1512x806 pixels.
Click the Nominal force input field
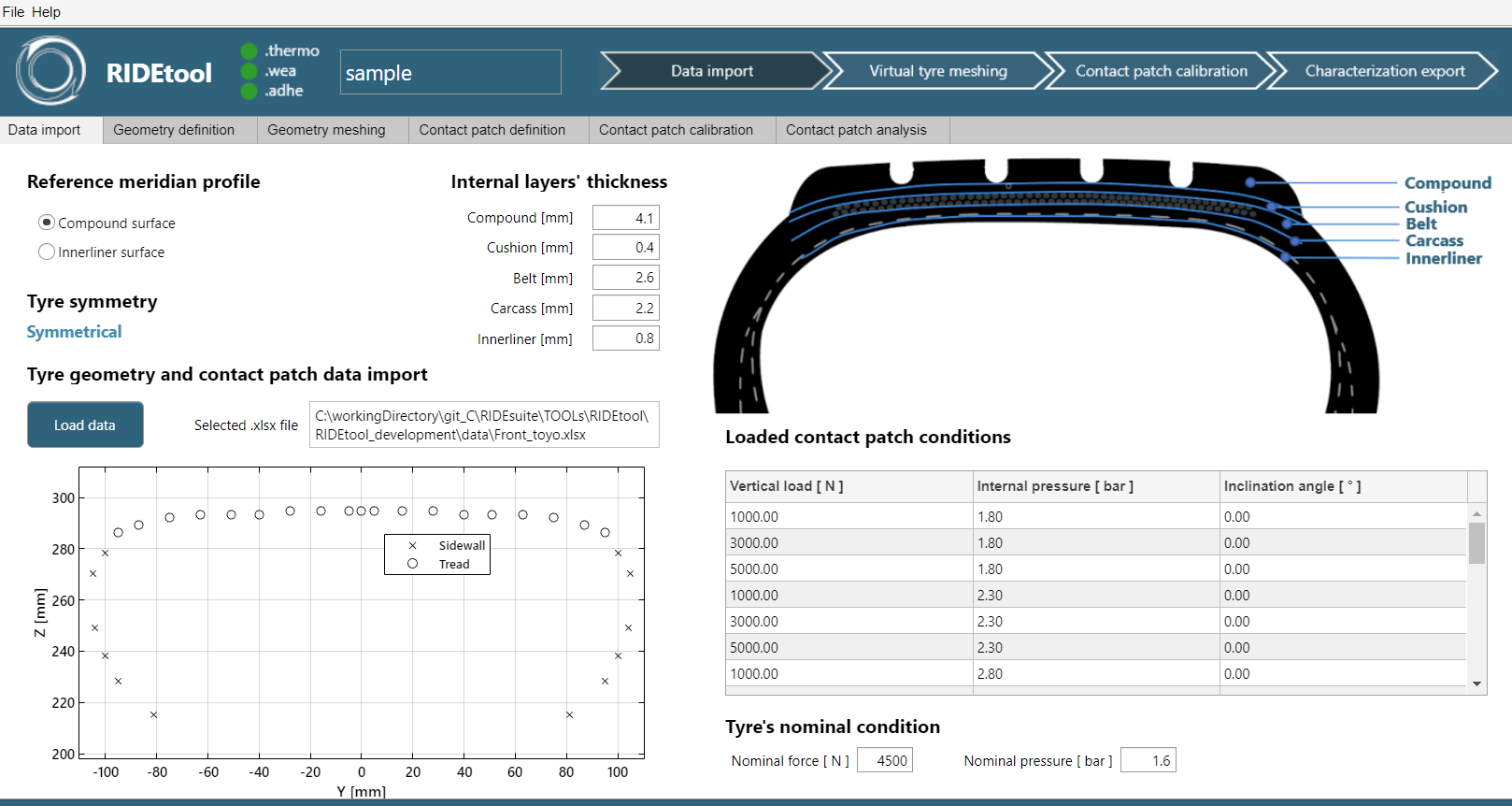tap(884, 760)
